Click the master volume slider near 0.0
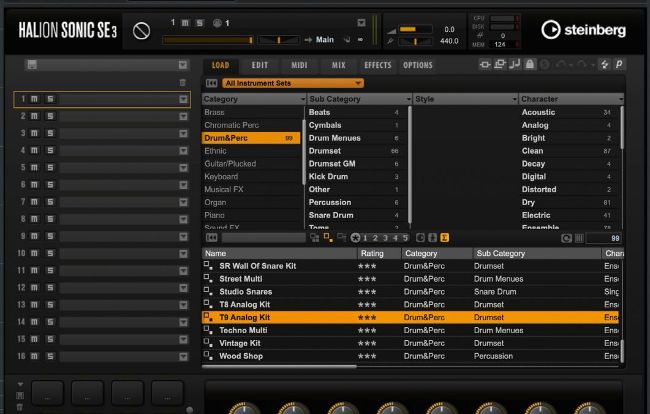650x414 pixels. [x=415, y=29]
